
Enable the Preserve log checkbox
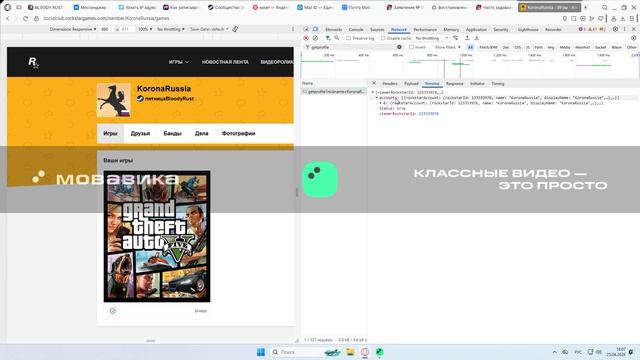pyautogui.click(x=349, y=38)
